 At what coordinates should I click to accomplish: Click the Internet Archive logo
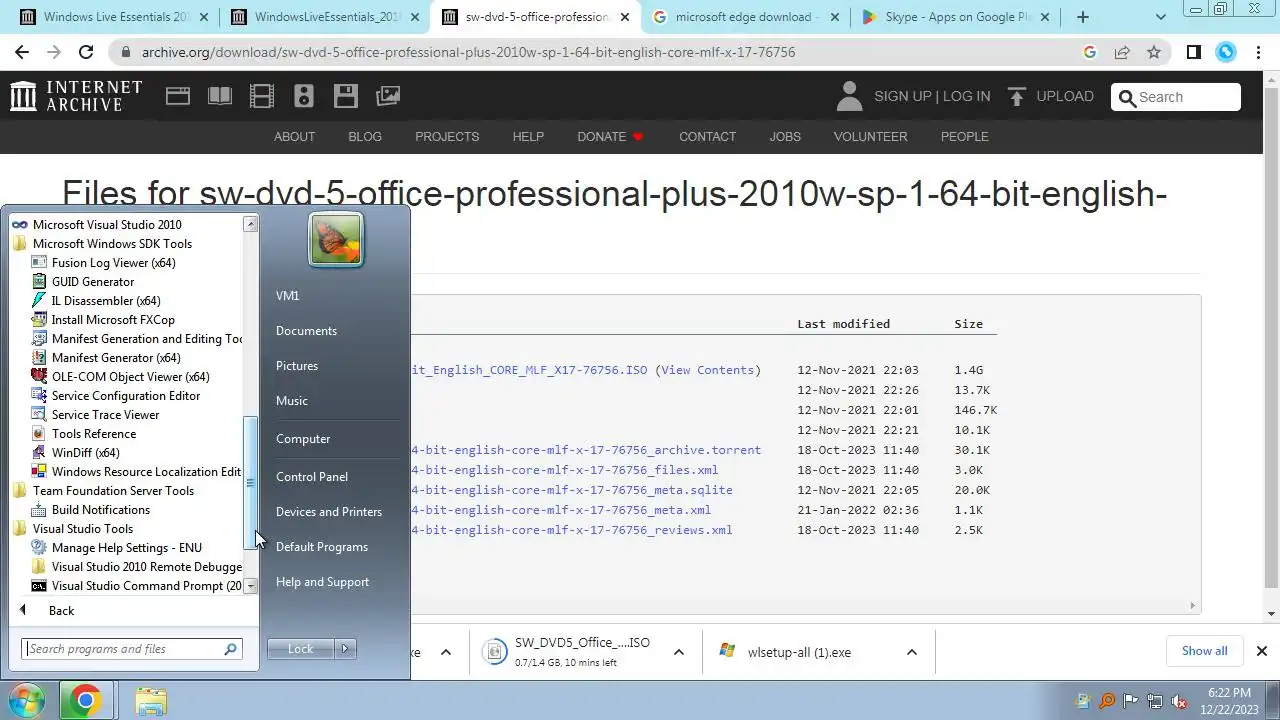tap(76, 96)
